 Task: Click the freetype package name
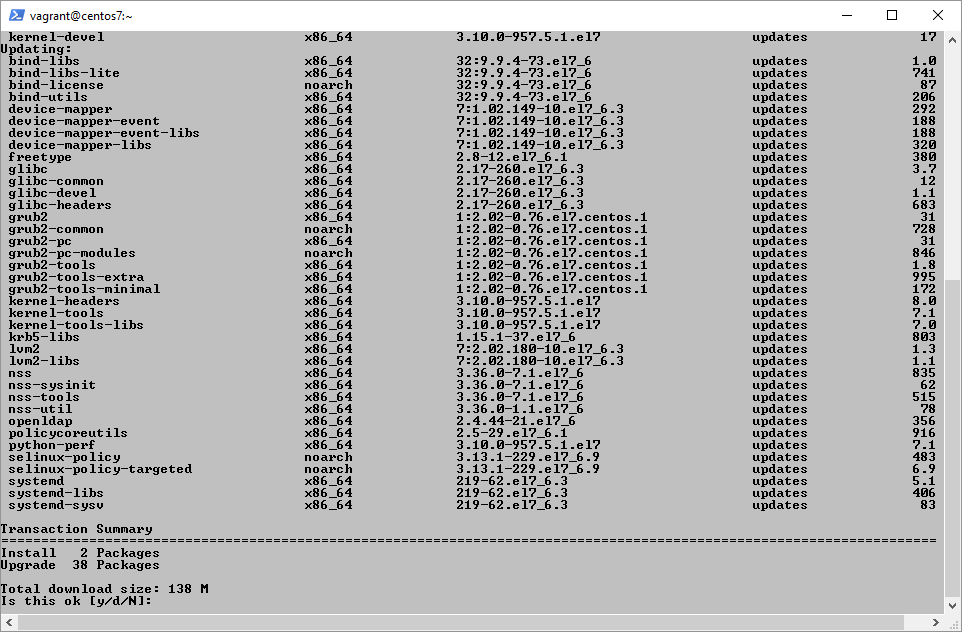40,157
